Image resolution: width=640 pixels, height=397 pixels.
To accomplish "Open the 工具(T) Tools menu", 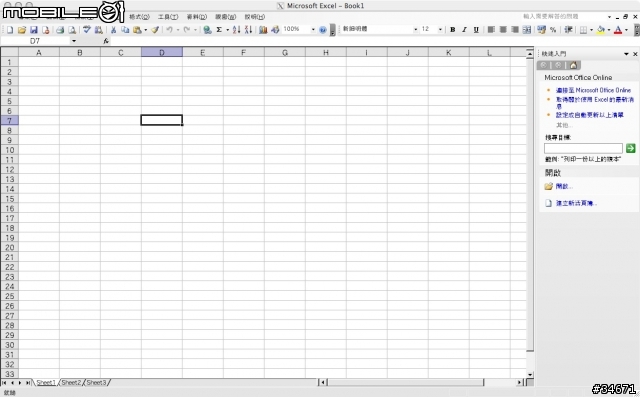I will tap(168, 17).
